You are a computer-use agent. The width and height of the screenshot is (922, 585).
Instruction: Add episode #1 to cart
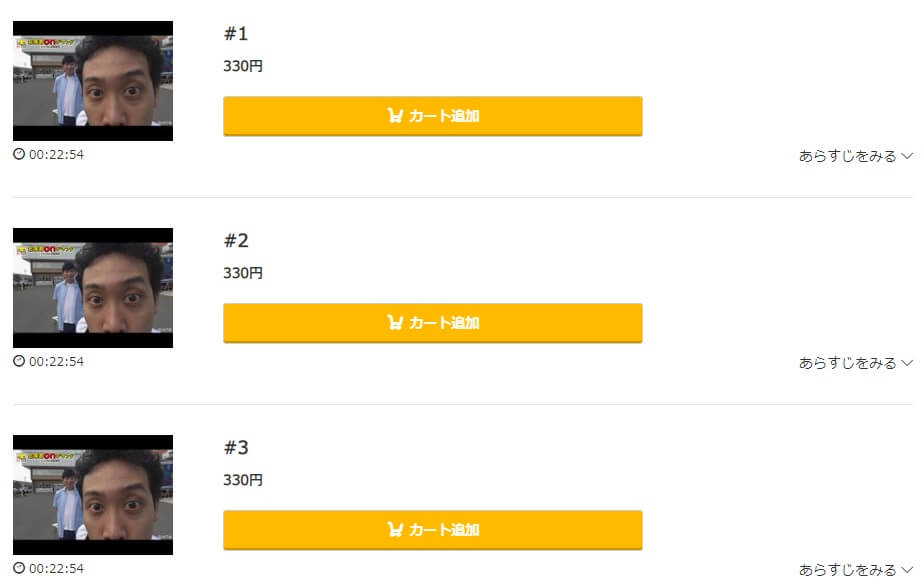pyautogui.click(x=433, y=116)
